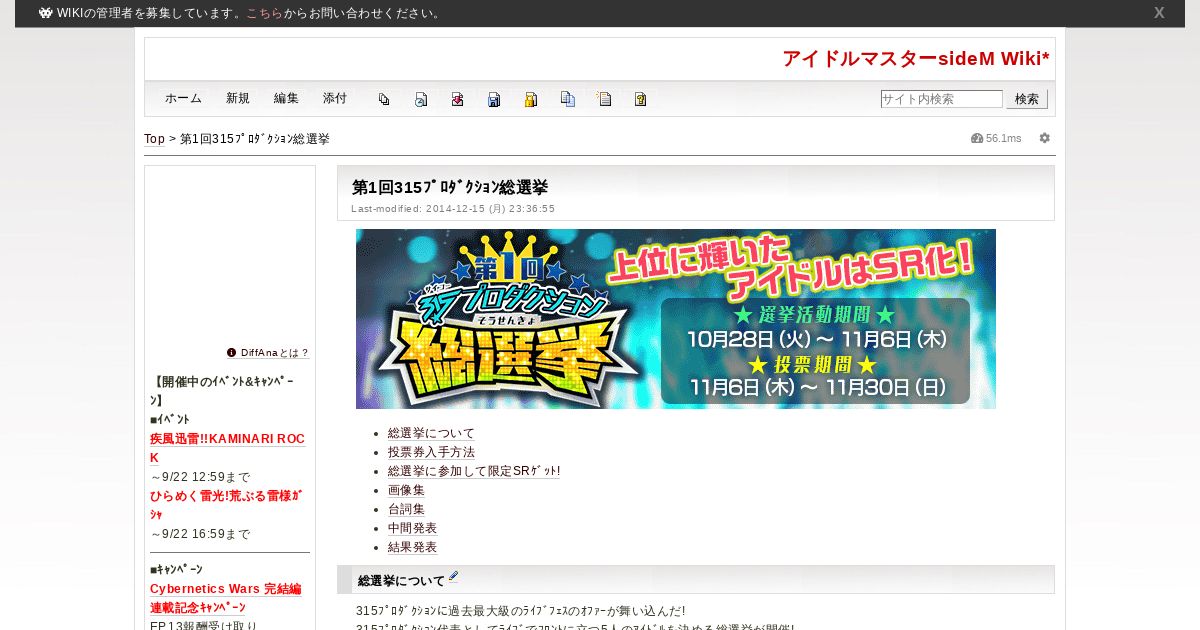Click the duplicate-page (two sheets) toolbar icon
Viewport: 1200px width, 630px height.
click(x=384, y=99)
